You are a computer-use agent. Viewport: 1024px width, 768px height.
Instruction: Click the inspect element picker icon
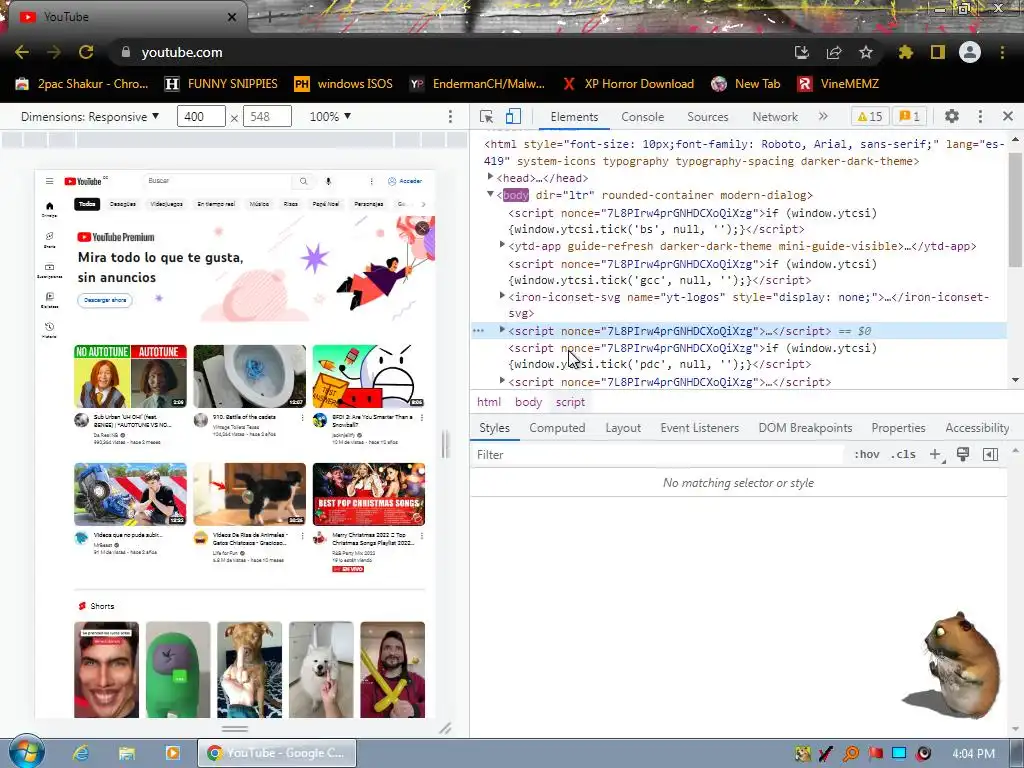coord(486,116)
